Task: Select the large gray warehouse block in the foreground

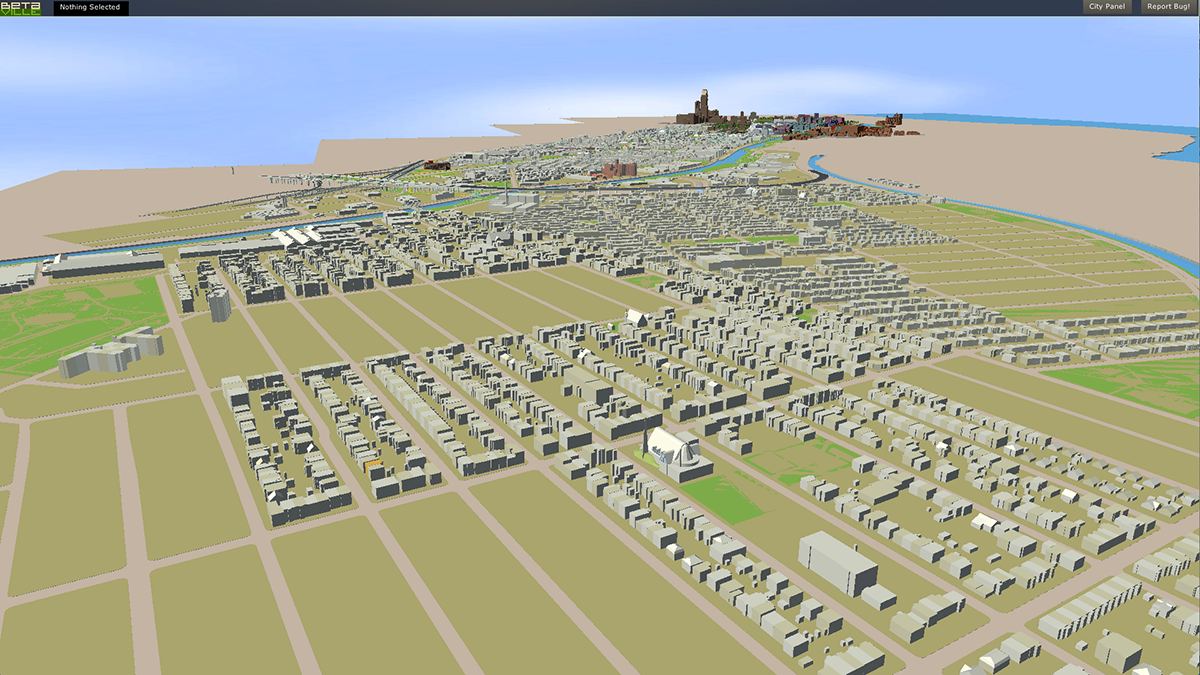Action: [836, 564]
